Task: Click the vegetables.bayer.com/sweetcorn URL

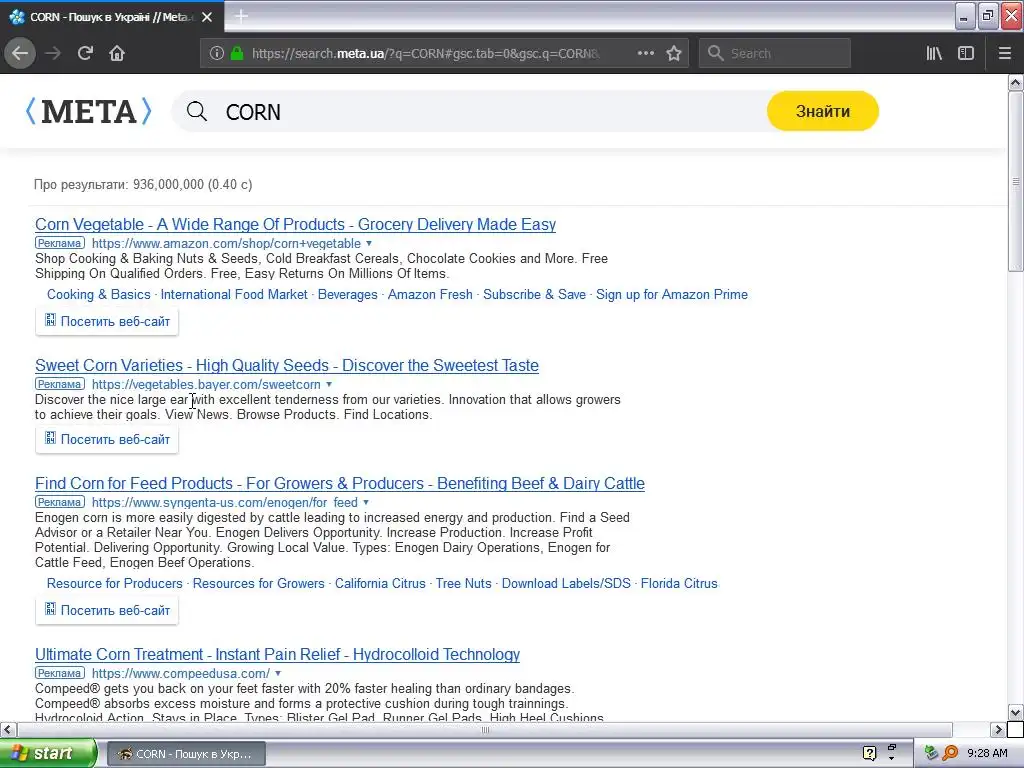Action: 206,385
